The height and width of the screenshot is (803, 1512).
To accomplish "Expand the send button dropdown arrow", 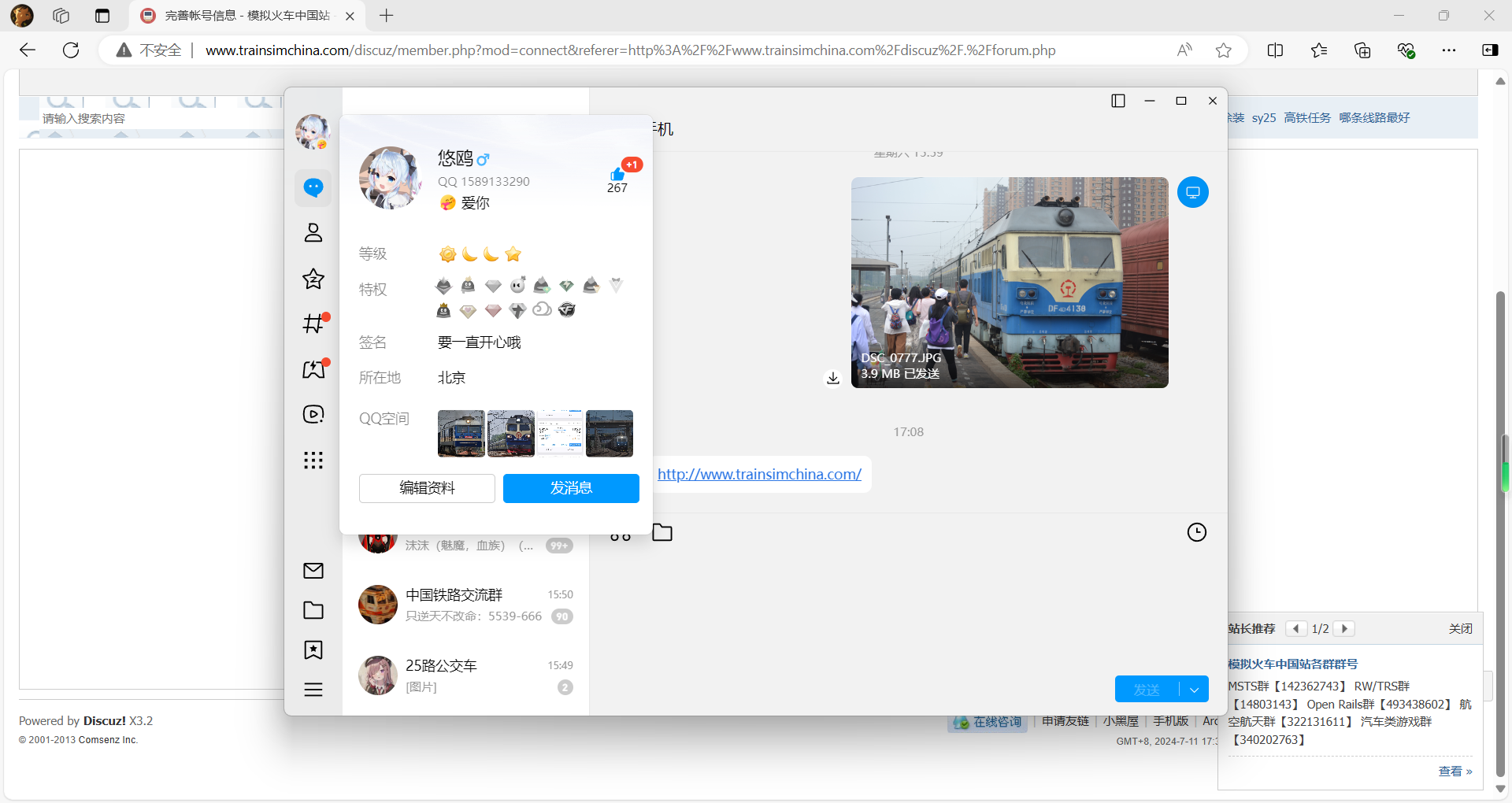I will click(1195, 690).
